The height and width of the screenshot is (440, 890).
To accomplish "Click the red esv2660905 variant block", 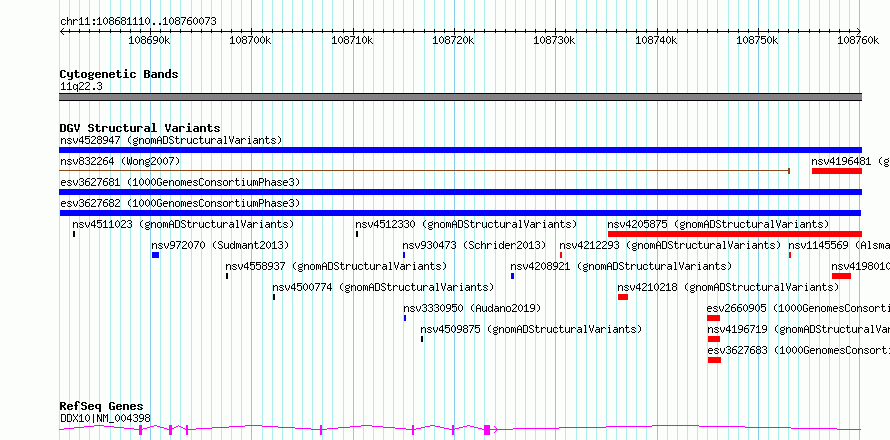I will pyautogui.click(x=713, y=318).
